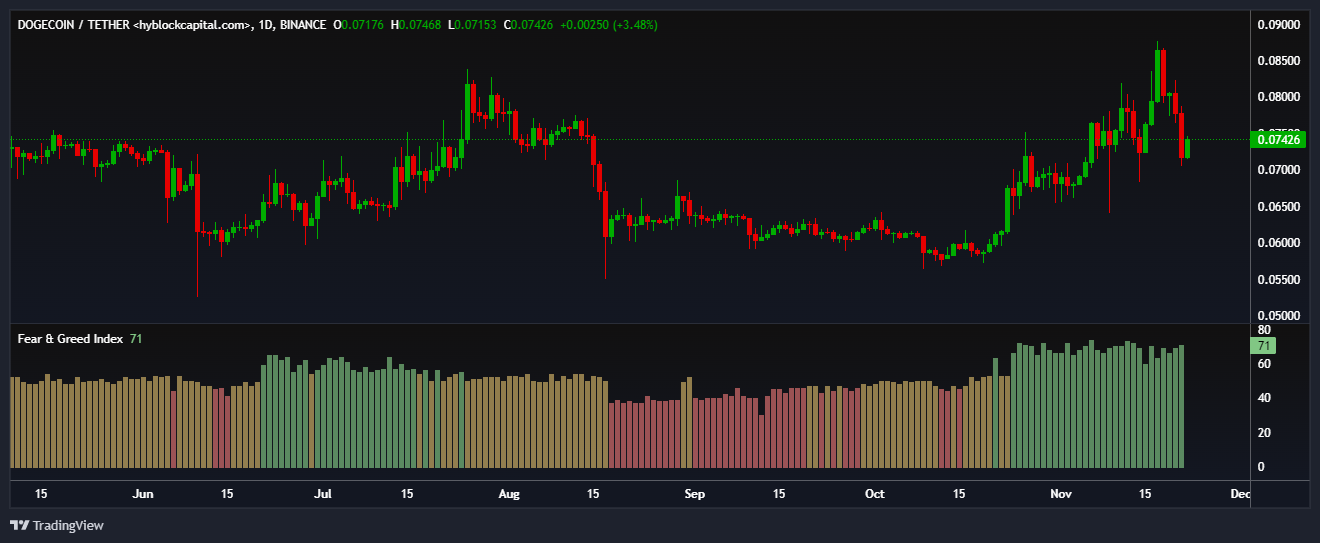Open the TradingView logo link

click(x=57, y=525)
